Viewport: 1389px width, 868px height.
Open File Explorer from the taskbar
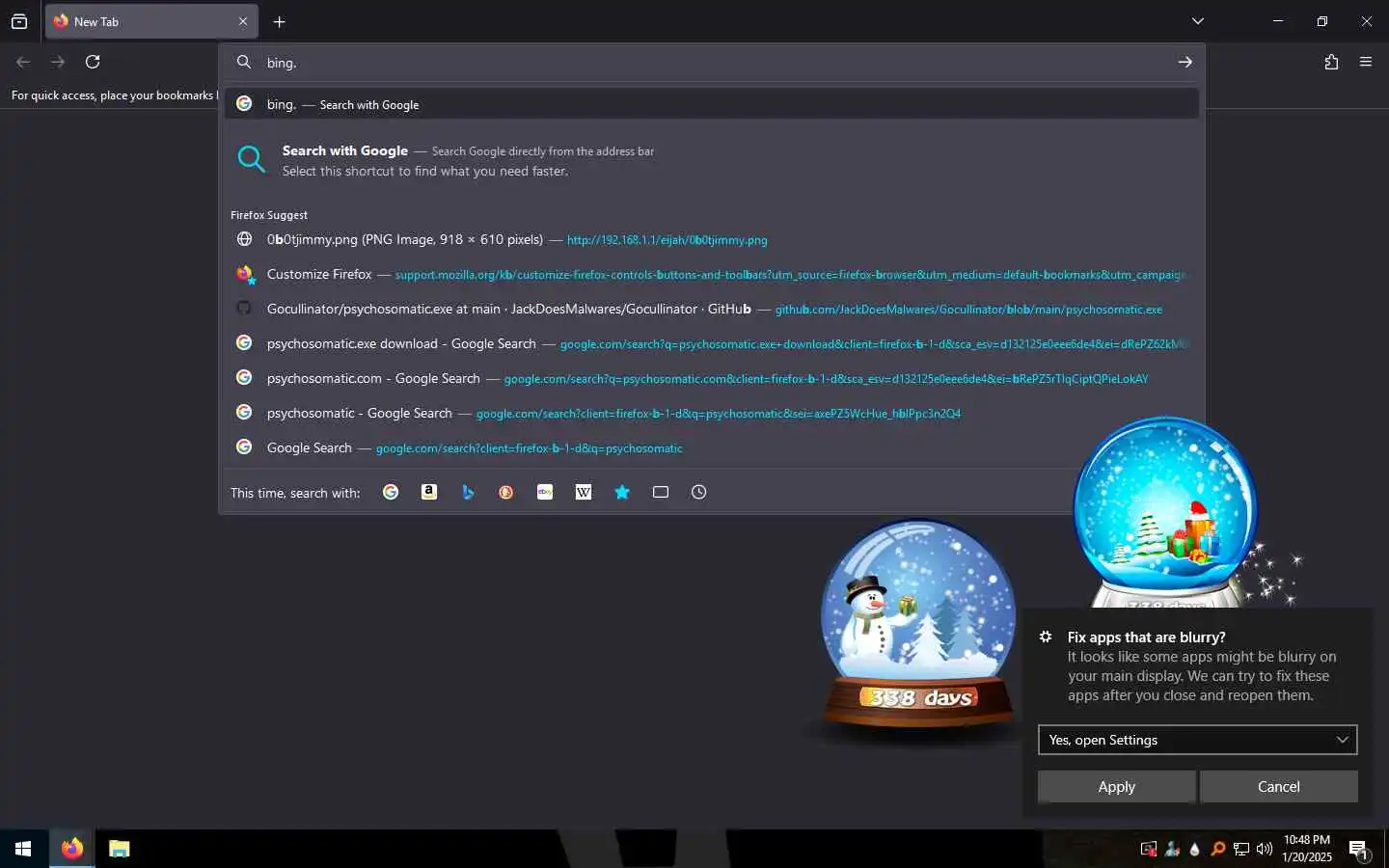pos(120,849)
